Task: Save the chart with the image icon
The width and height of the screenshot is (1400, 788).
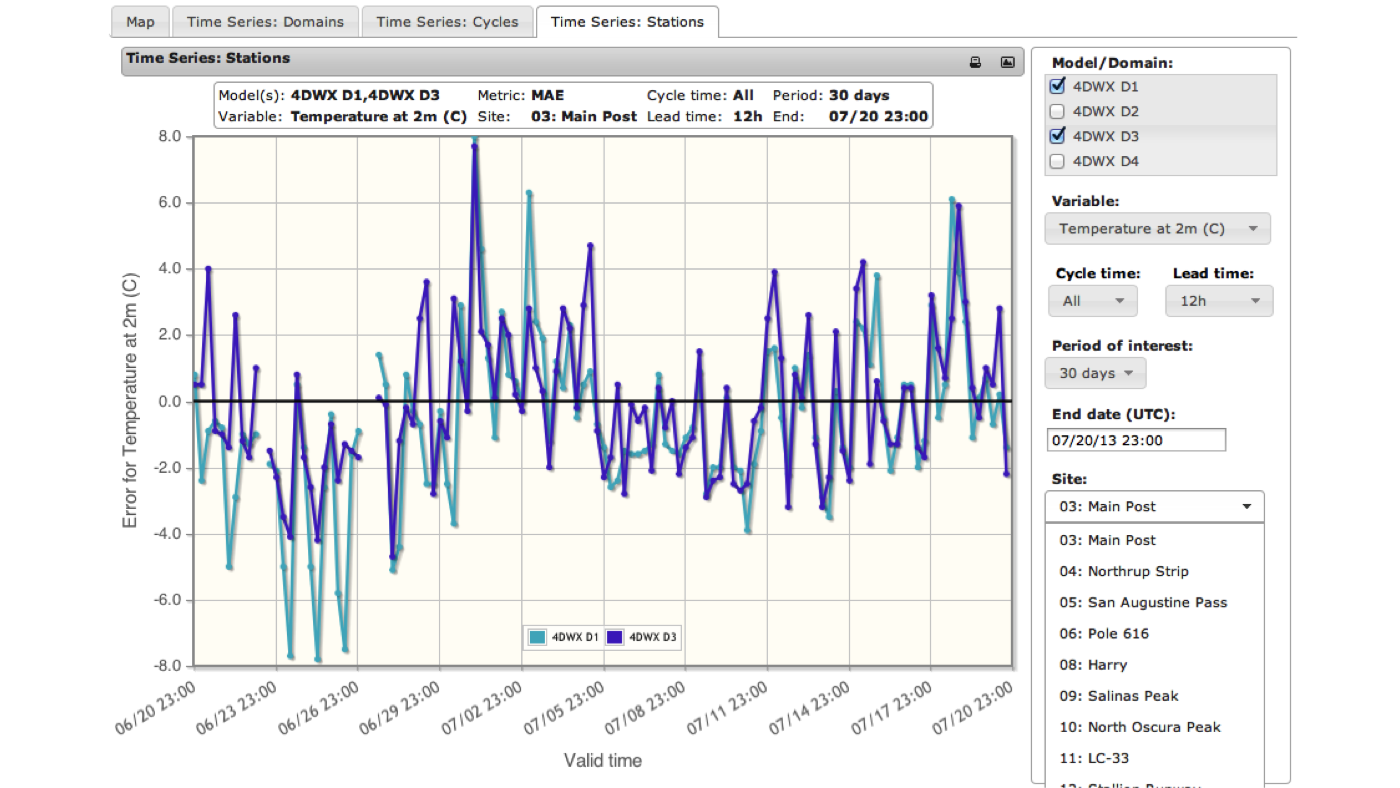Action: 1007,62
